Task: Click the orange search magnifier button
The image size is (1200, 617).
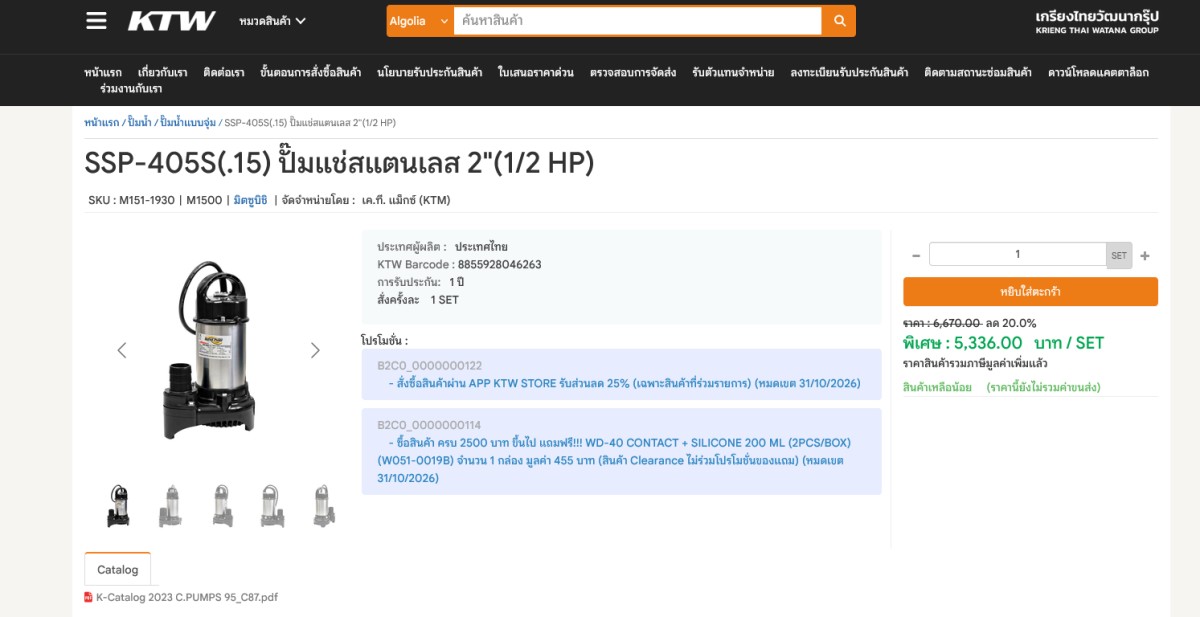Action: (x=839, y=20)
